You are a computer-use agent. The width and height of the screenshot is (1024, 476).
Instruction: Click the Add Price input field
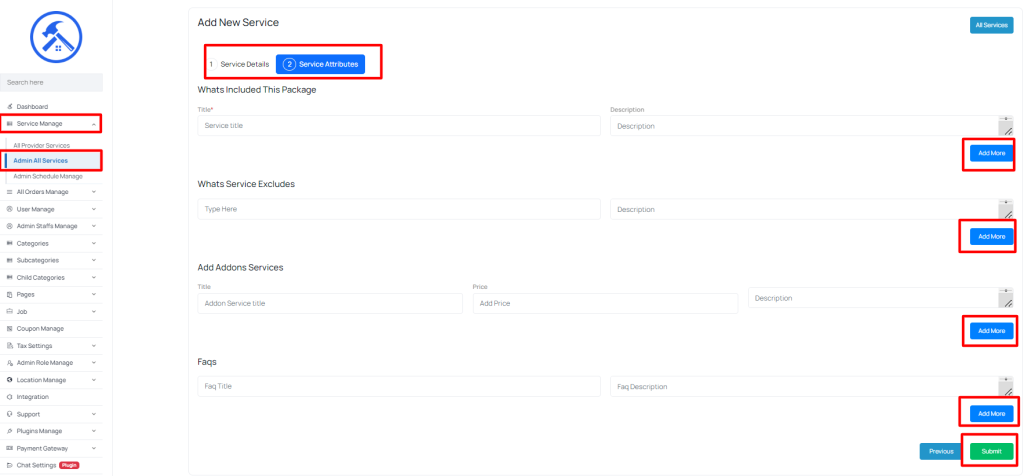(x=605, y=303)
